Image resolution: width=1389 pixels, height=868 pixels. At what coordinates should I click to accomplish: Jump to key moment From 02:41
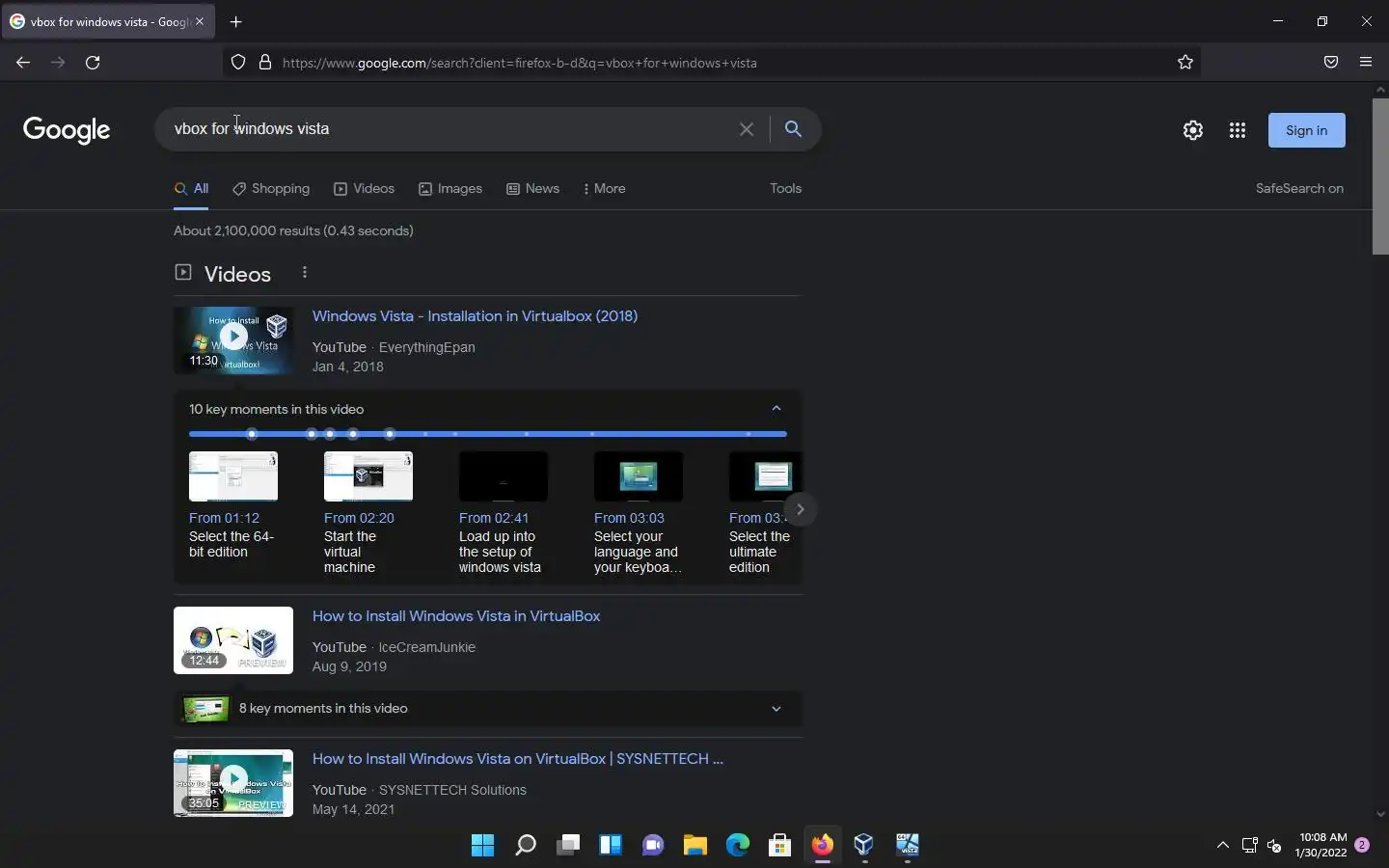click(494, 518)
